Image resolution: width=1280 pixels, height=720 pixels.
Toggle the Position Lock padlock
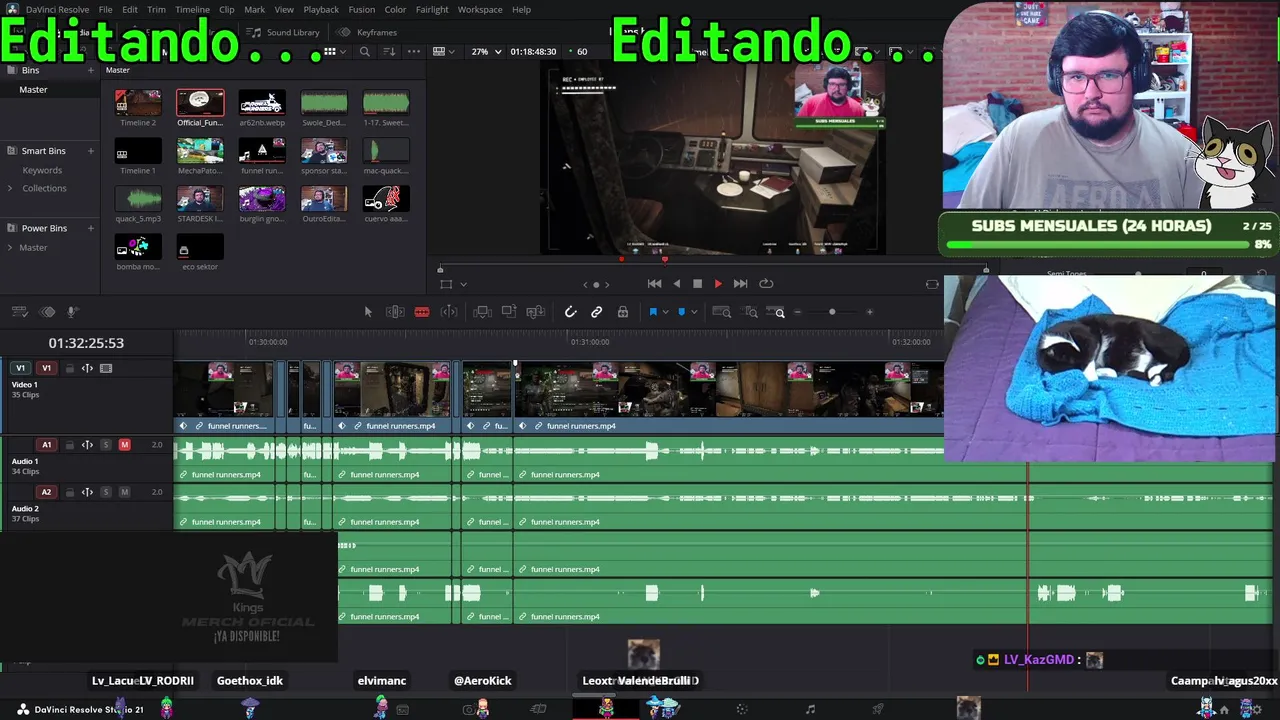(623, 312)
